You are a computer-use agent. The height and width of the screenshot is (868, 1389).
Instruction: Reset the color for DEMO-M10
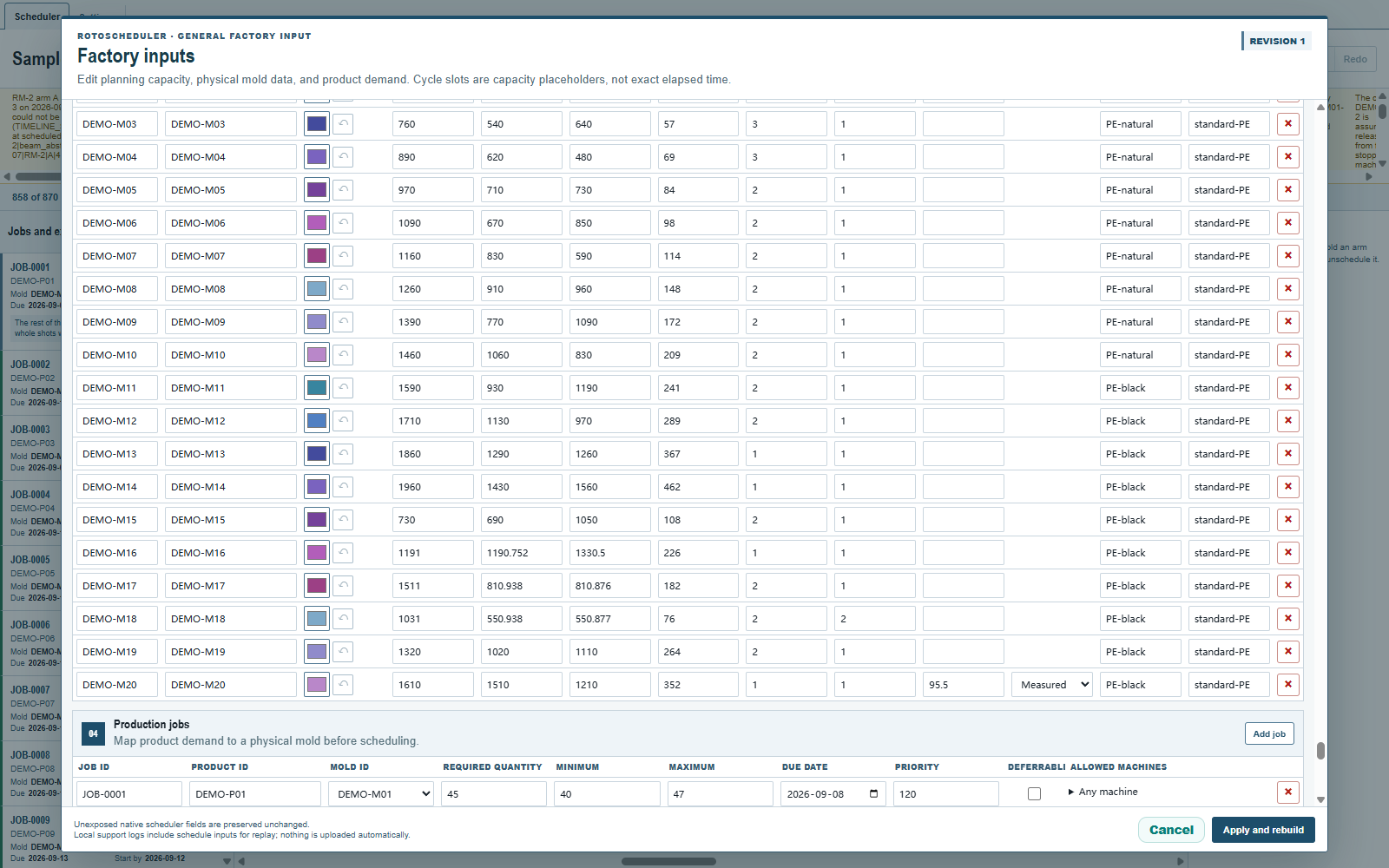[x=343, y=355]
